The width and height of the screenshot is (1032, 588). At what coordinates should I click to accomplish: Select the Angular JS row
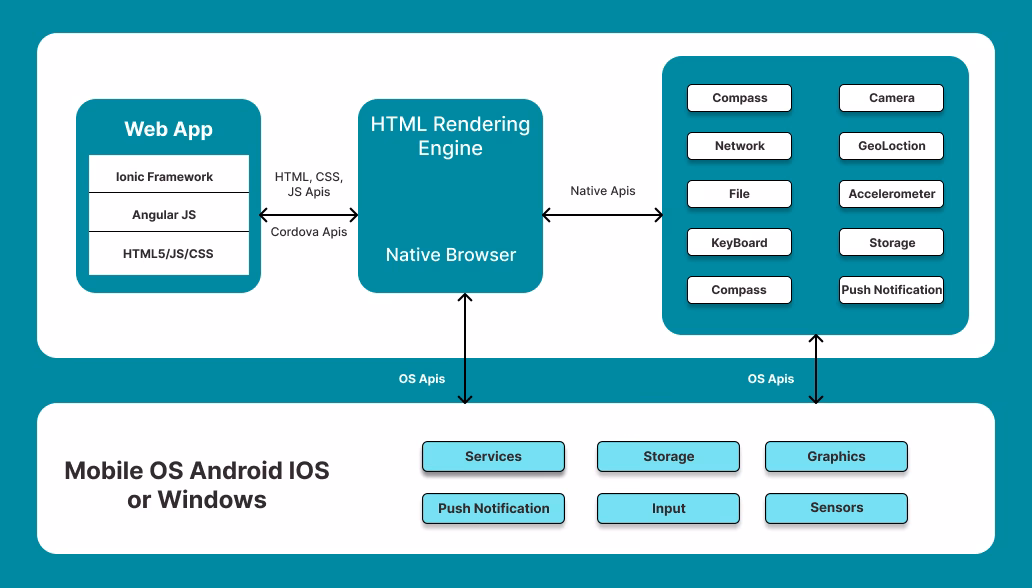pos(168,213)
